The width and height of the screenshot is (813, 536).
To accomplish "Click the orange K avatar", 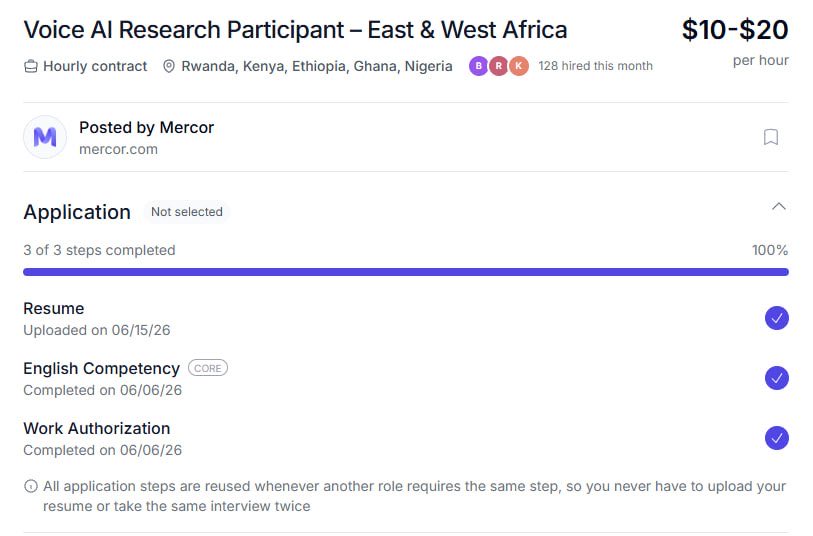I will tap(518, 66).
